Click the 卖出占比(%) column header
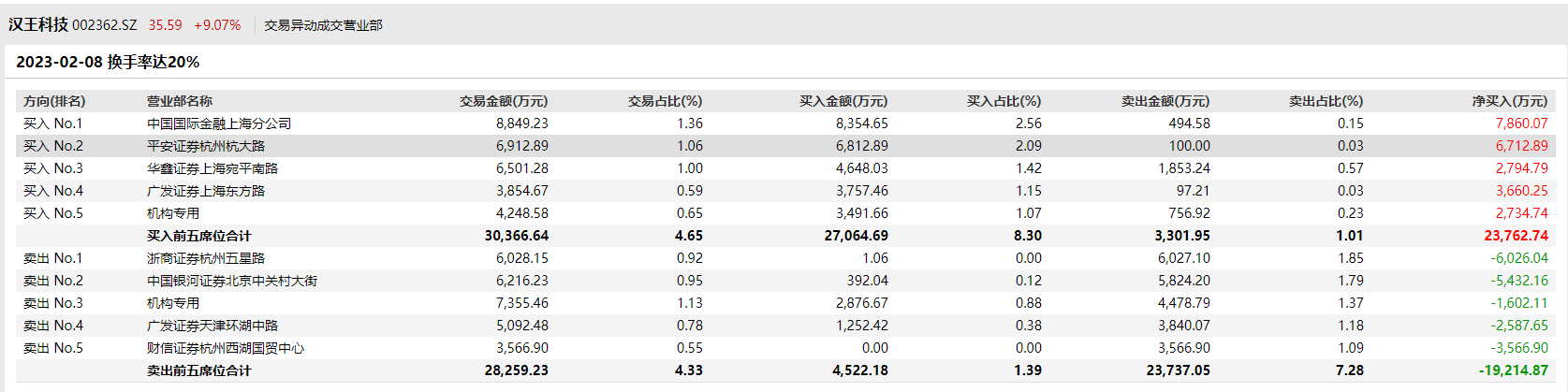The height and width of the screenshot is (392, 1568). [x=1326, y=101]
